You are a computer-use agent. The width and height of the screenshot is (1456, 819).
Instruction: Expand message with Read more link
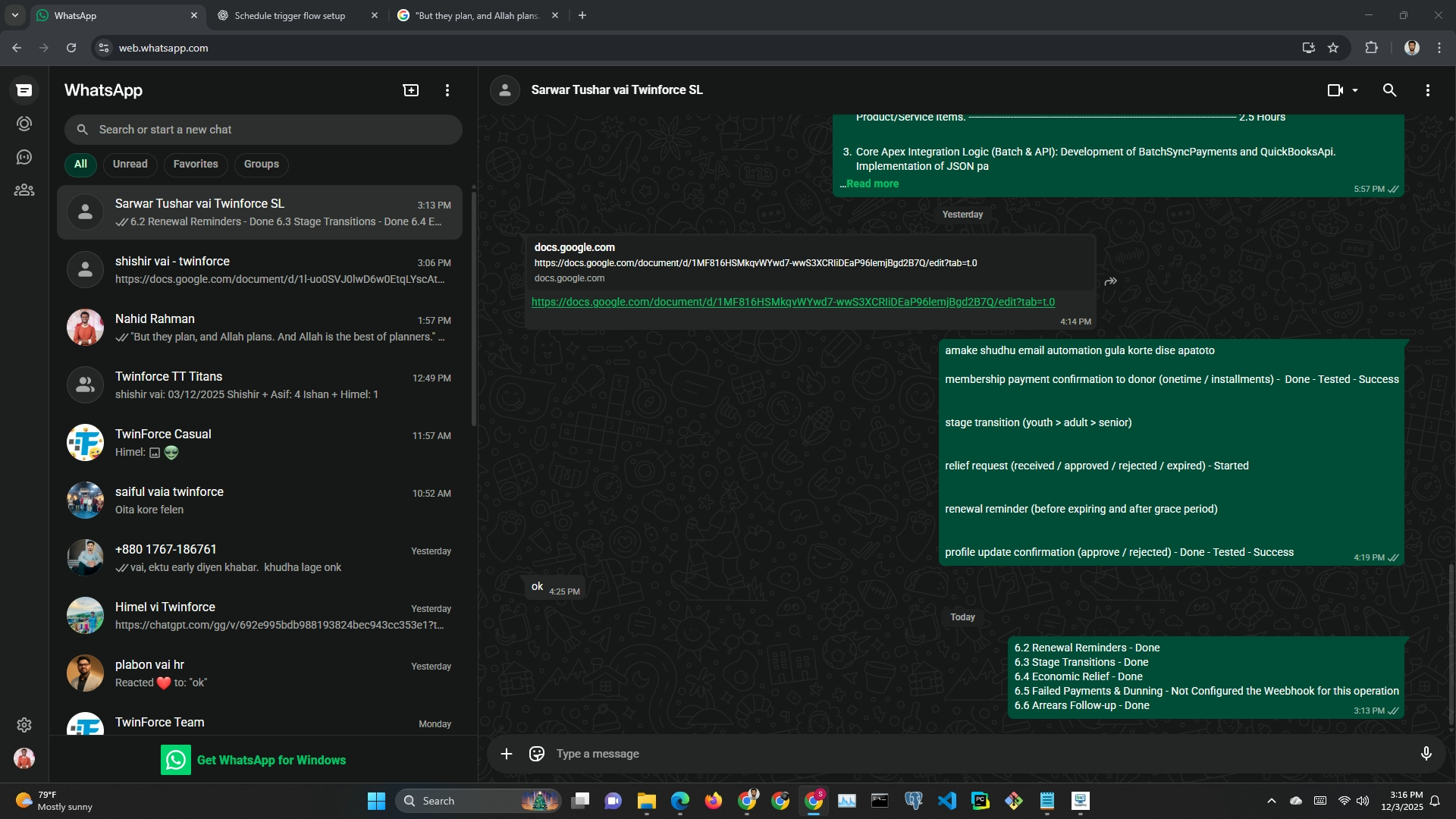[x=872, y=184]
